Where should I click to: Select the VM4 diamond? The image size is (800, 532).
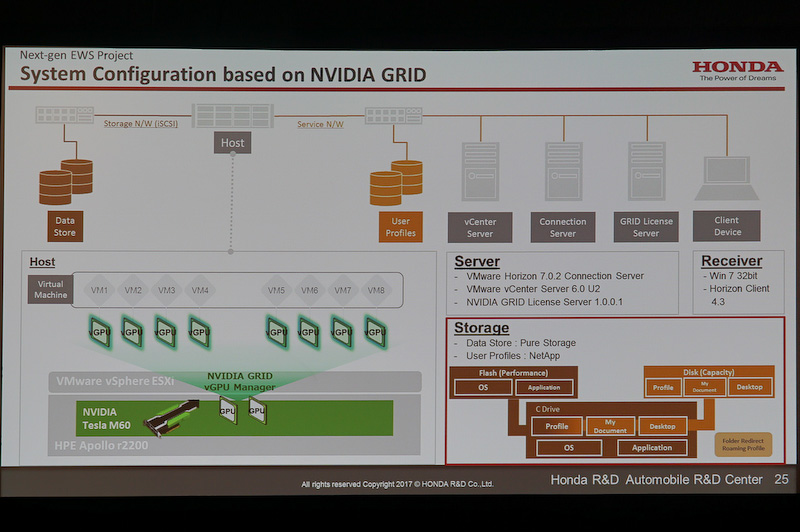click(200, 290)
